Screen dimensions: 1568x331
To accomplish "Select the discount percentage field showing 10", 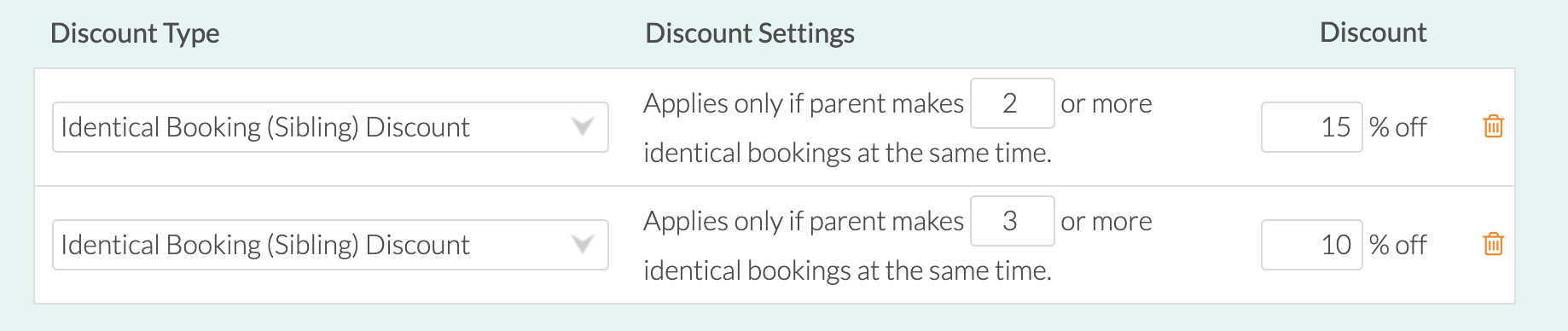I will (1311, 245).
